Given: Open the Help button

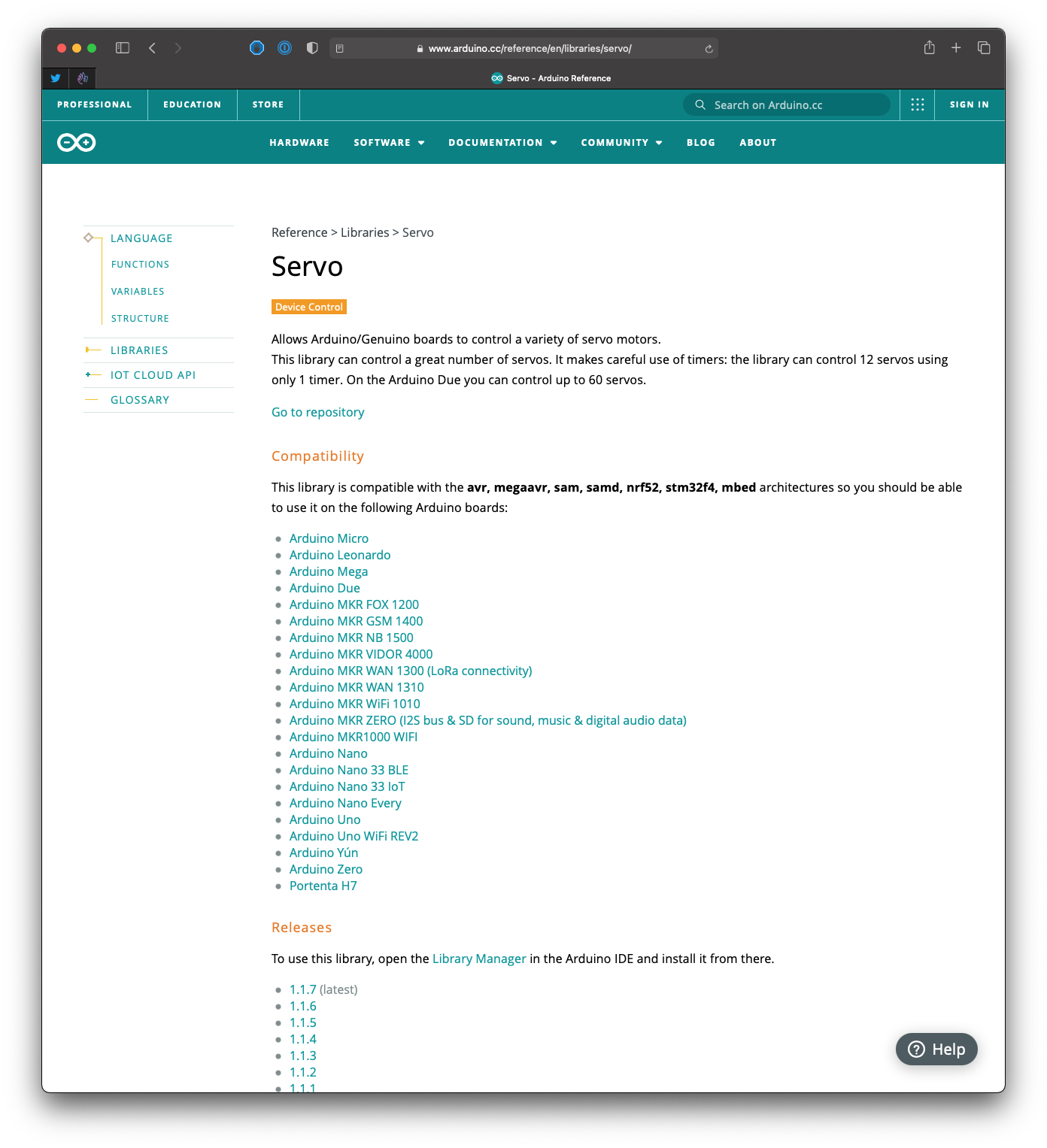Looking at the screenshot, I should [936, 1049].
